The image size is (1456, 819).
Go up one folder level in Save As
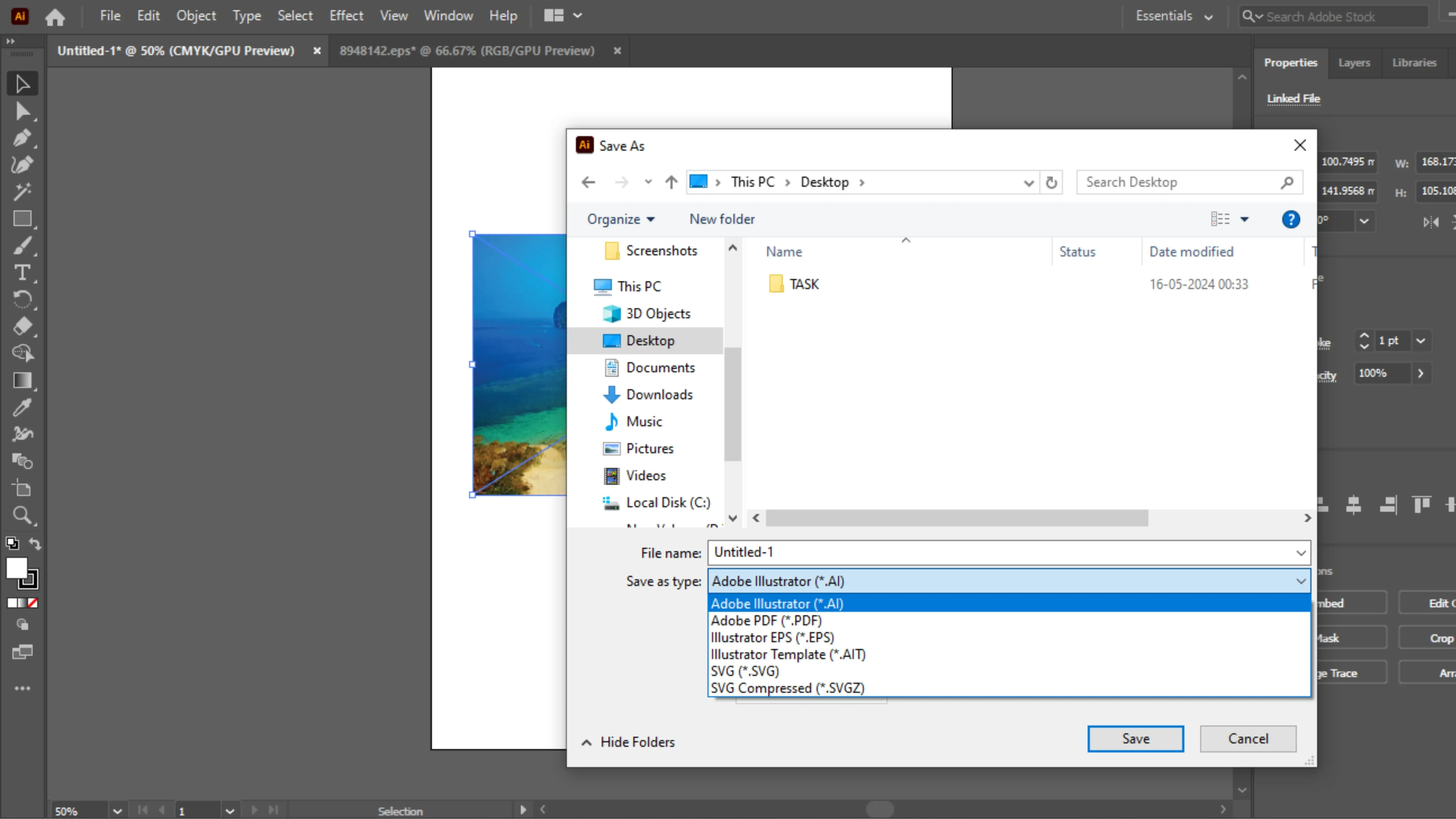(x=671, y=182)
